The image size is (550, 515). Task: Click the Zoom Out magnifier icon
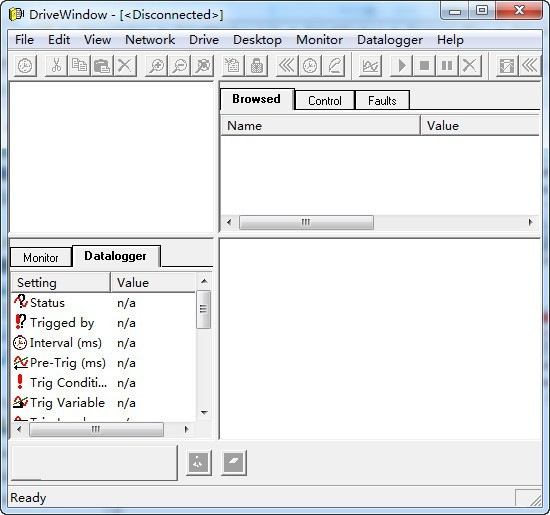180,66
